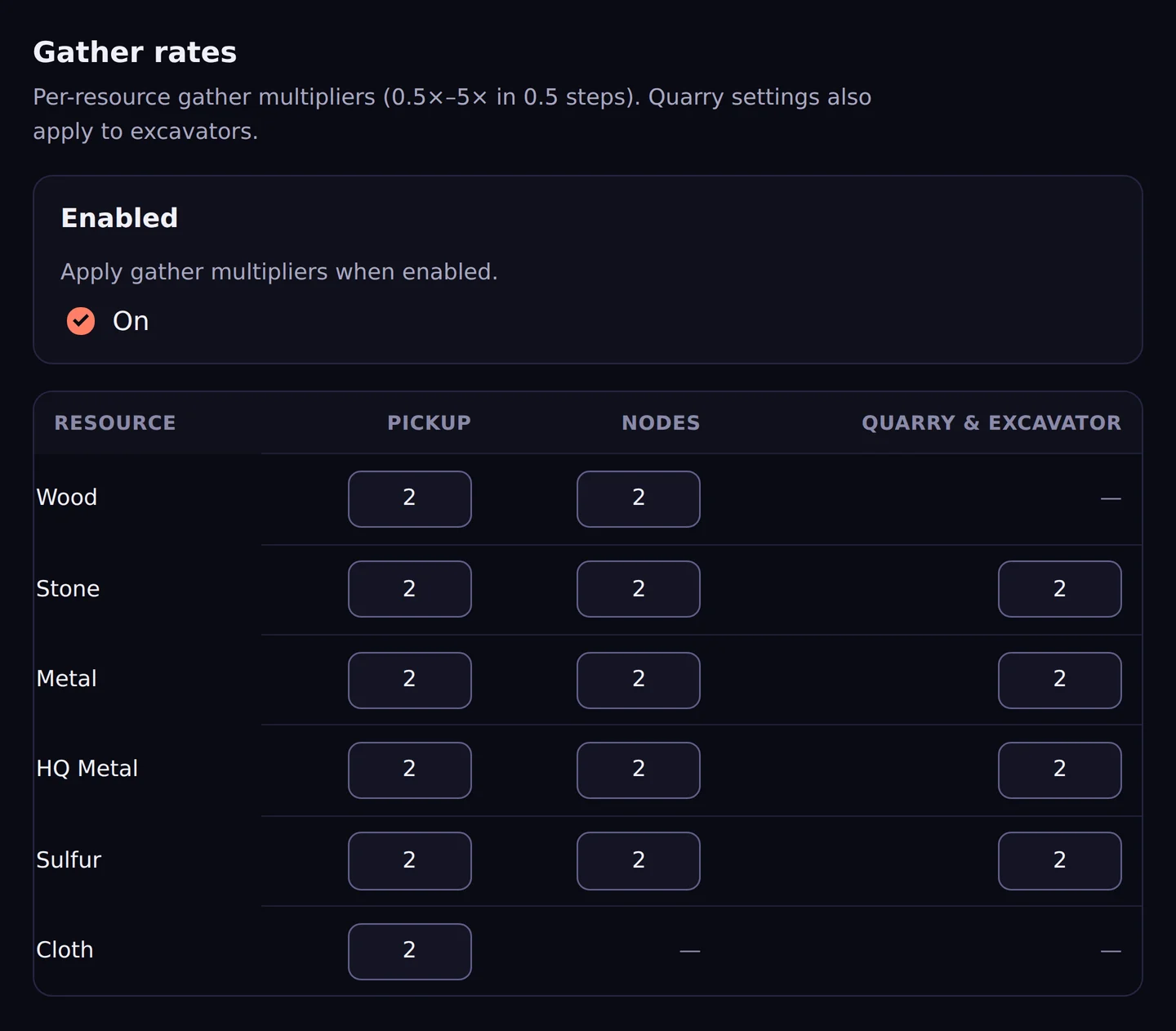Select the Stone row label
This screenshot has width=1176, height=1031.
(68, 589)
